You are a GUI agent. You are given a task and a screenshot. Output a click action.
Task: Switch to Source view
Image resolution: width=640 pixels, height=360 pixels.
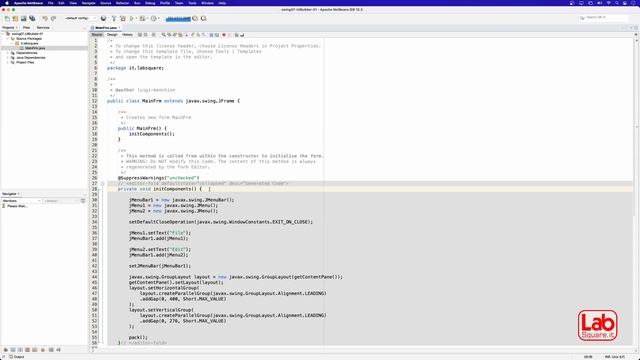[97, 35]
